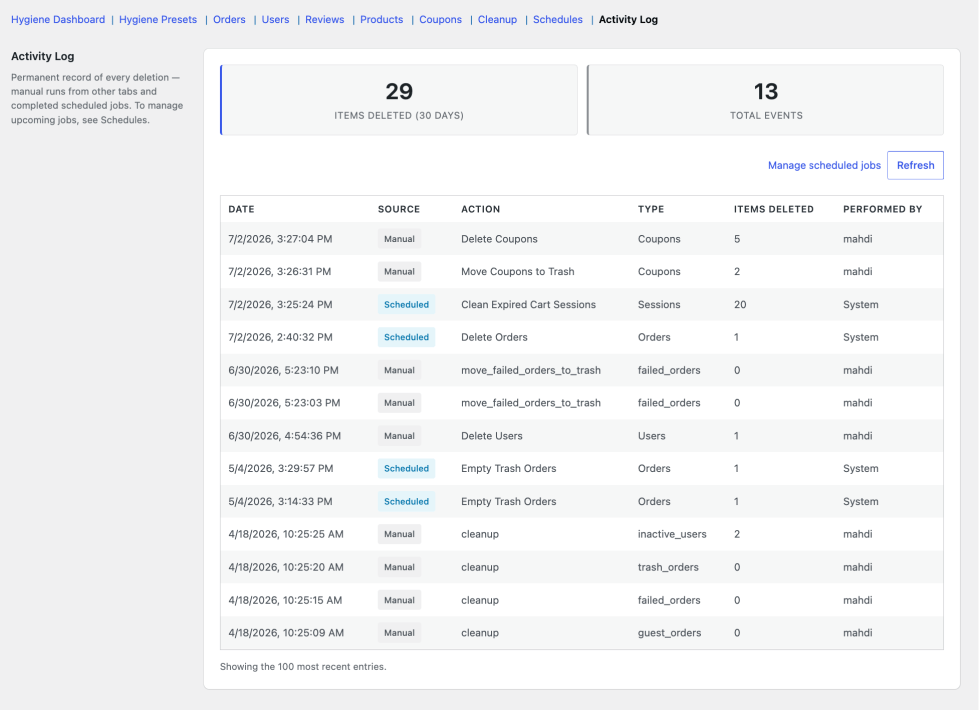Select the 4/18/2026, 10:25:25 AM date cell
Image resolution: width=979 pixels, height=710 pixels.
pyautogui.click(x=286, y=534)
